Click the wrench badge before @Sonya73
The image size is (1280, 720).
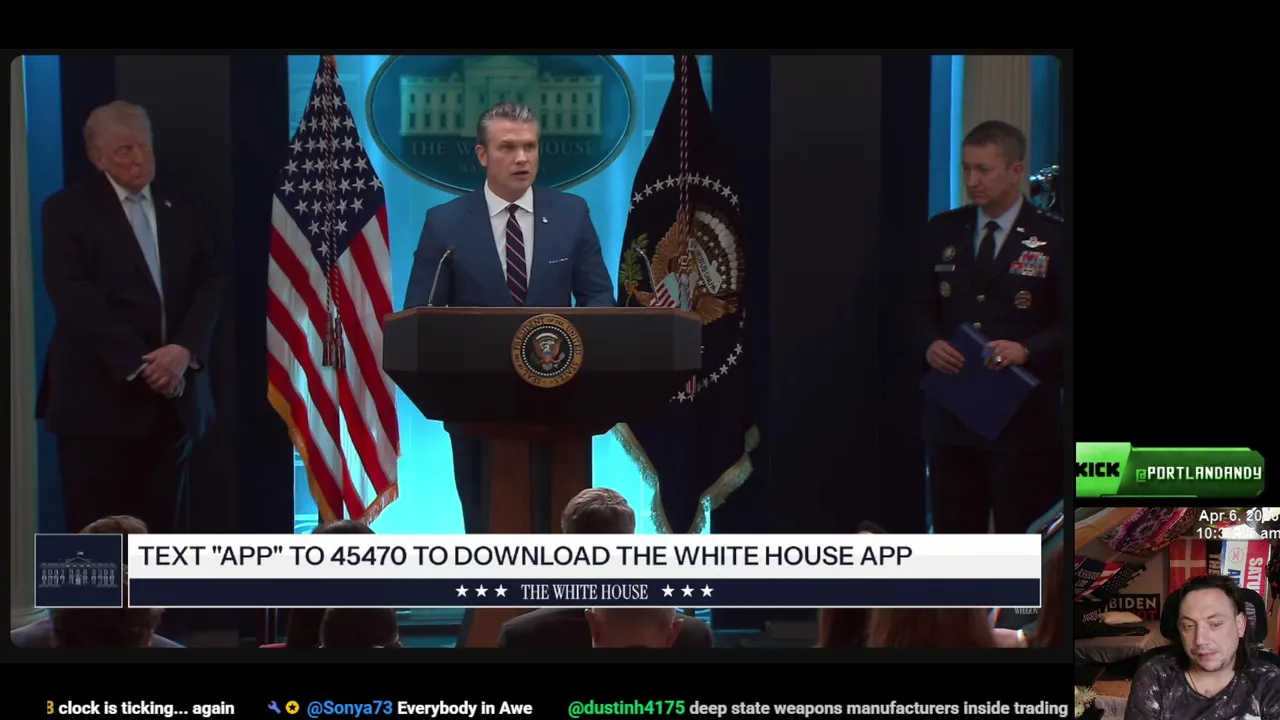(x=274, y=708)
